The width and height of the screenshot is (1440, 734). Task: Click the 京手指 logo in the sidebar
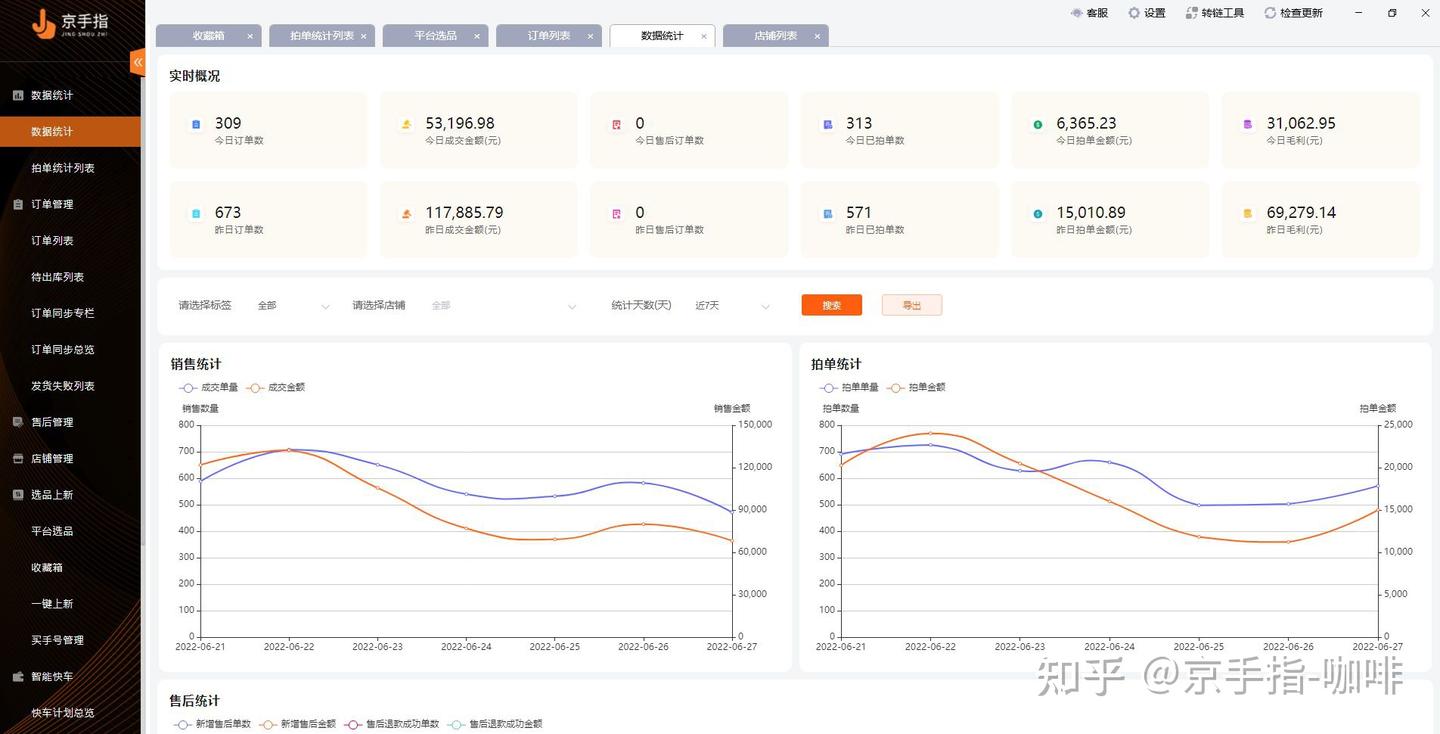[70, 23]
